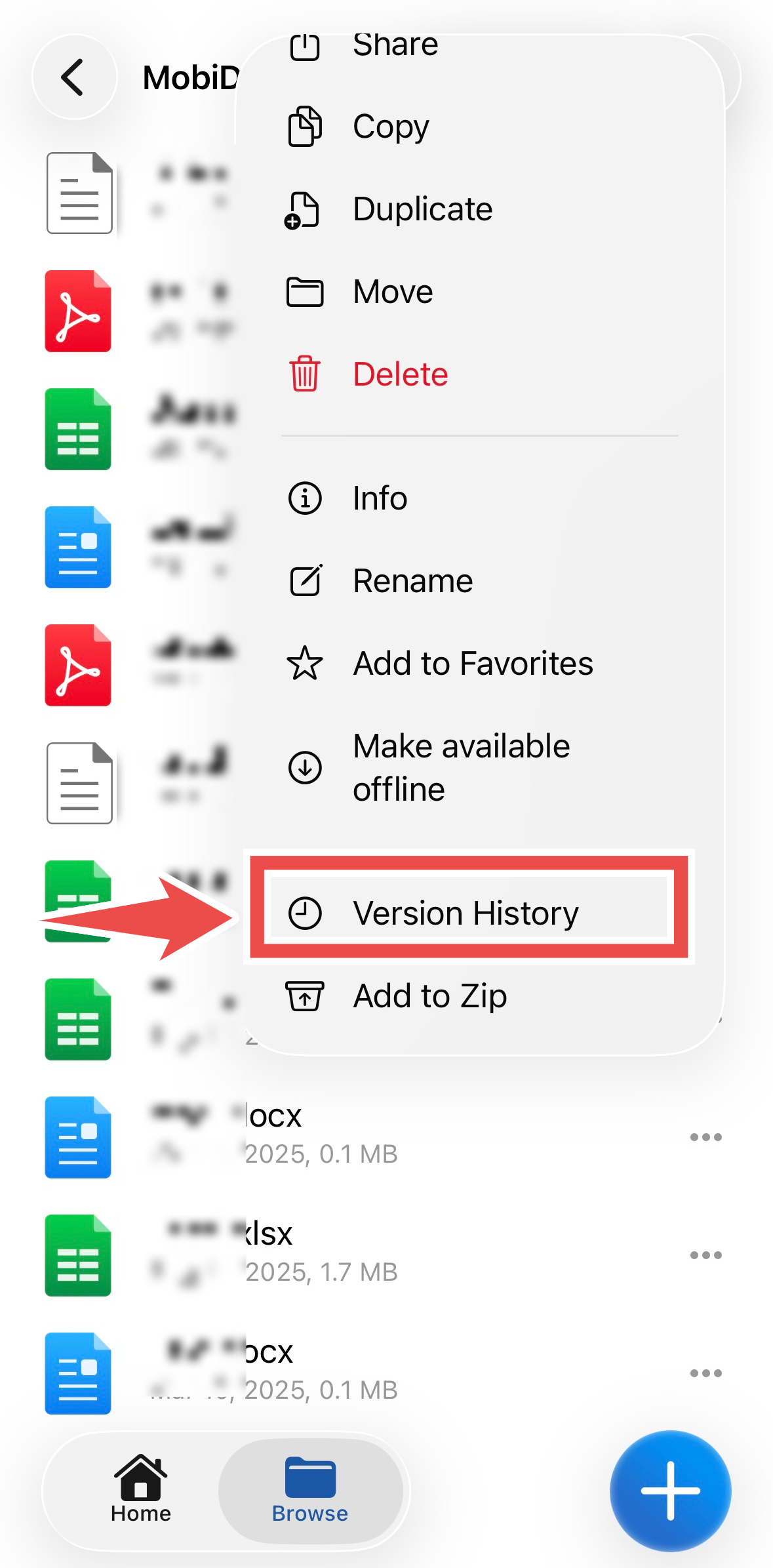The width and height of the screenshot is (773, 1568).
Task: Click the red Delete trash icon
Action: point(305,374)
